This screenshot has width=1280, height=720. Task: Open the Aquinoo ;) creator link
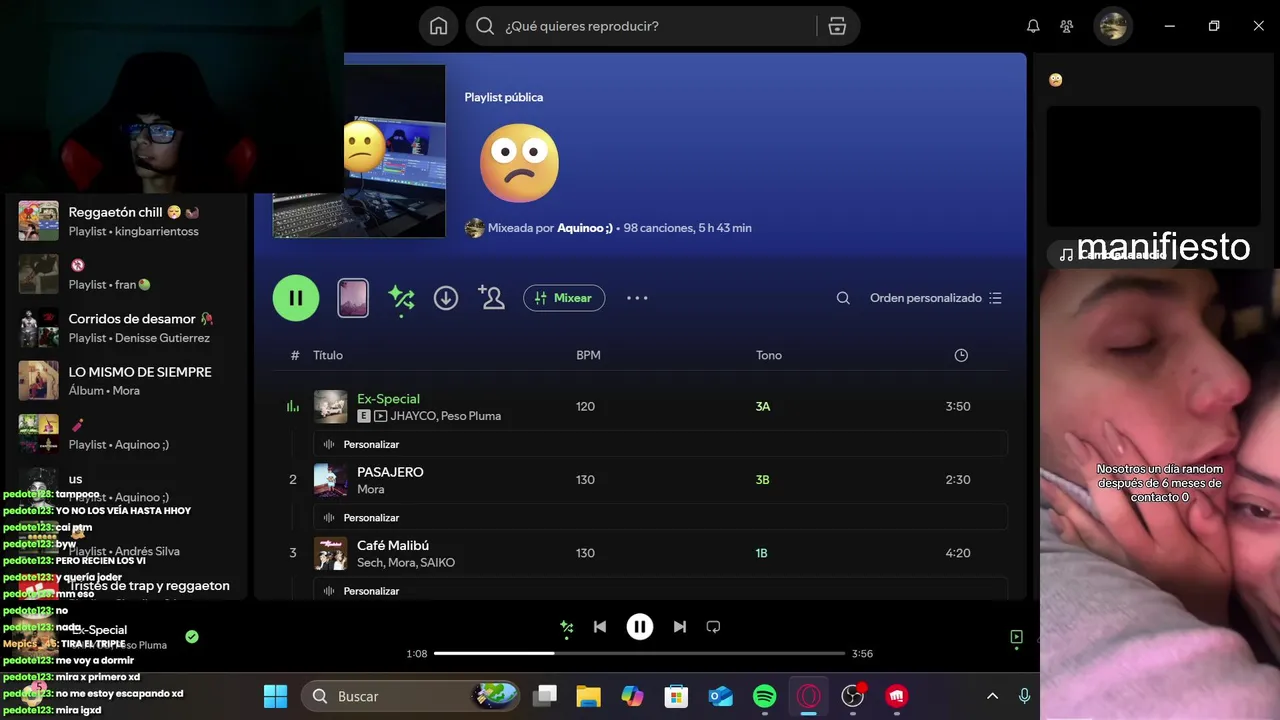(585, 228)
